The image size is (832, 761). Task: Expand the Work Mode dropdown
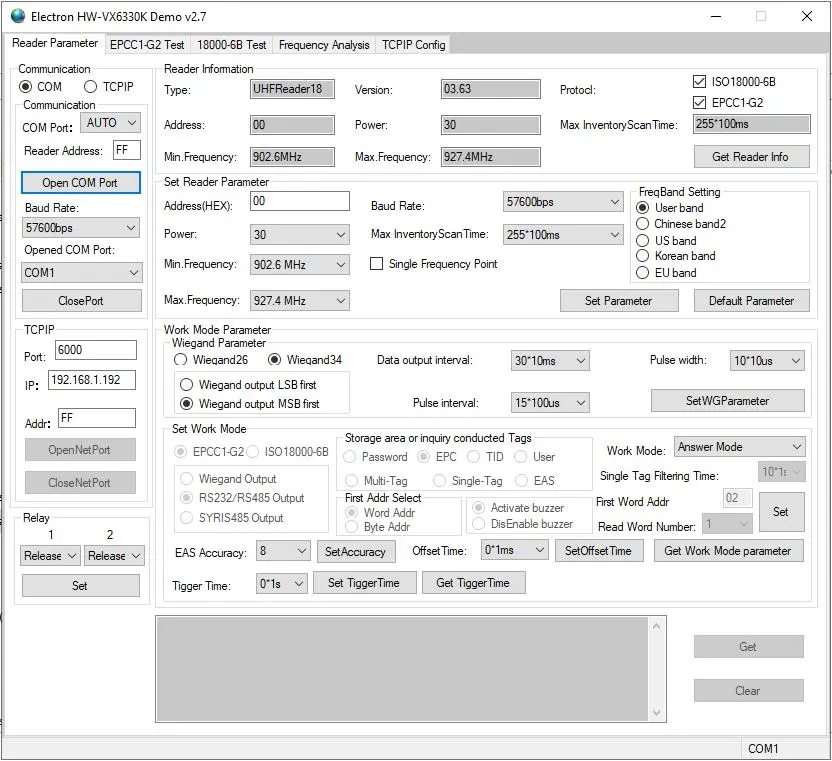coord(739,447)
